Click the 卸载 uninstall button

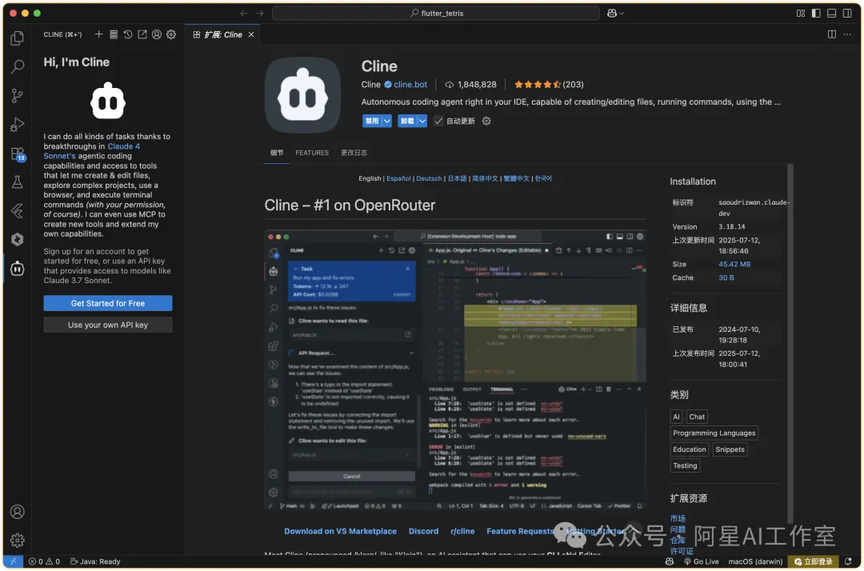coord(407,121)
